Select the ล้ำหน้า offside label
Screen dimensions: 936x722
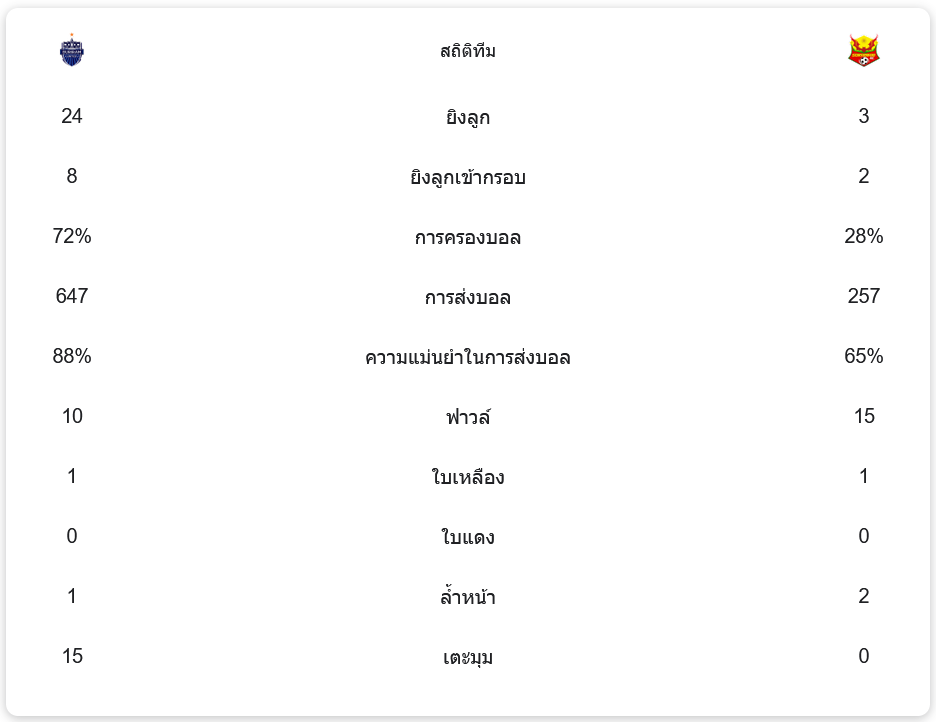point(468,598)
